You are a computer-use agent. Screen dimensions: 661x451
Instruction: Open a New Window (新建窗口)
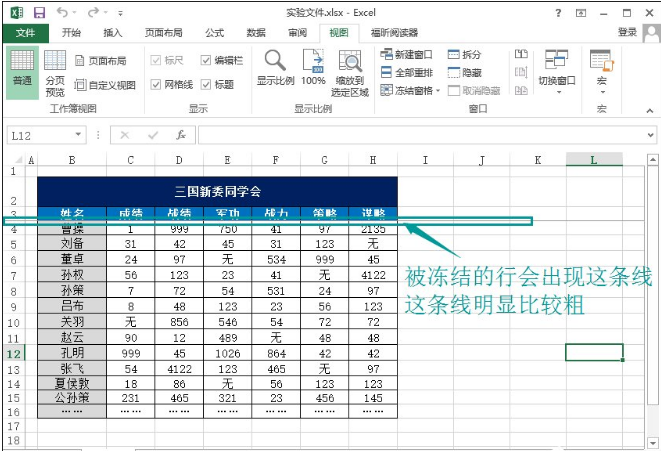tap(406, 54)
